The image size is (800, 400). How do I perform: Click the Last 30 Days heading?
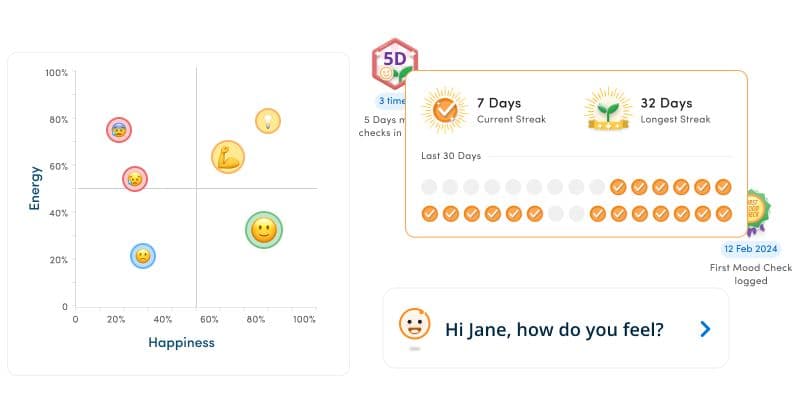[x=451, y=156]
